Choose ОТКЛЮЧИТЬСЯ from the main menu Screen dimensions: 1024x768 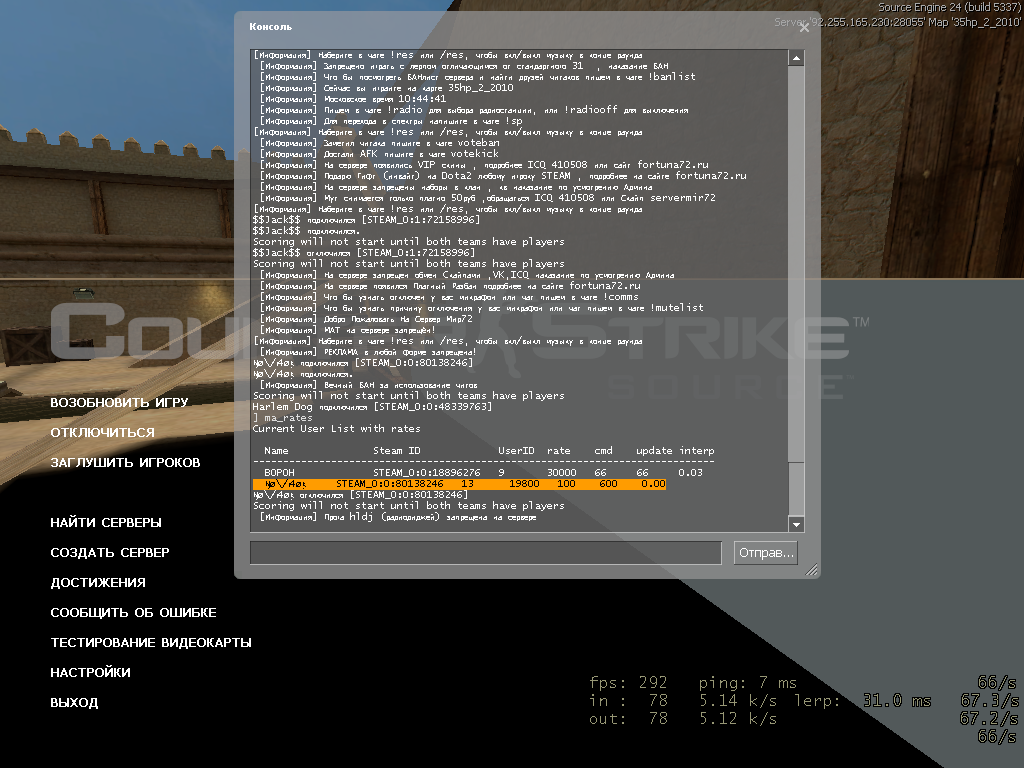(x=103, y=432)
